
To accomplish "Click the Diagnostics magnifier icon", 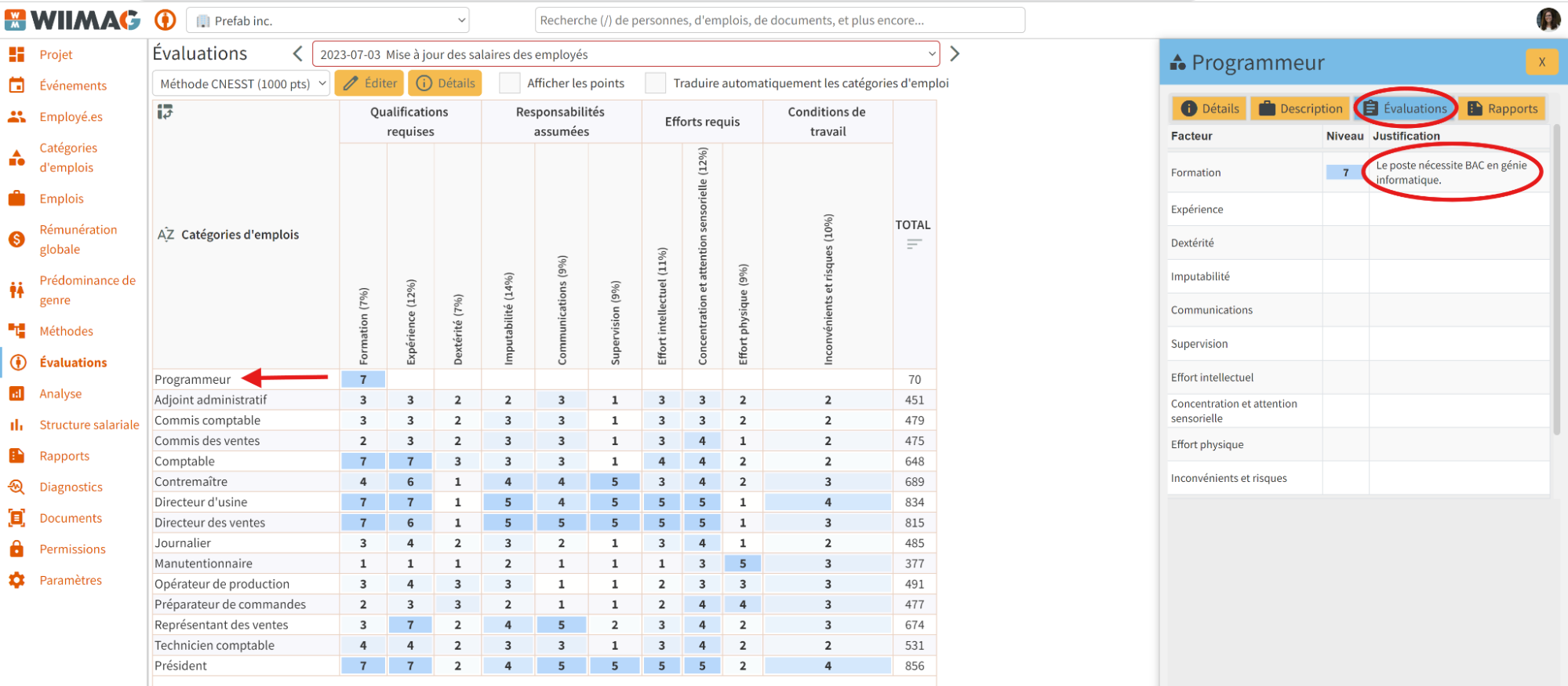I will (16, 487).
